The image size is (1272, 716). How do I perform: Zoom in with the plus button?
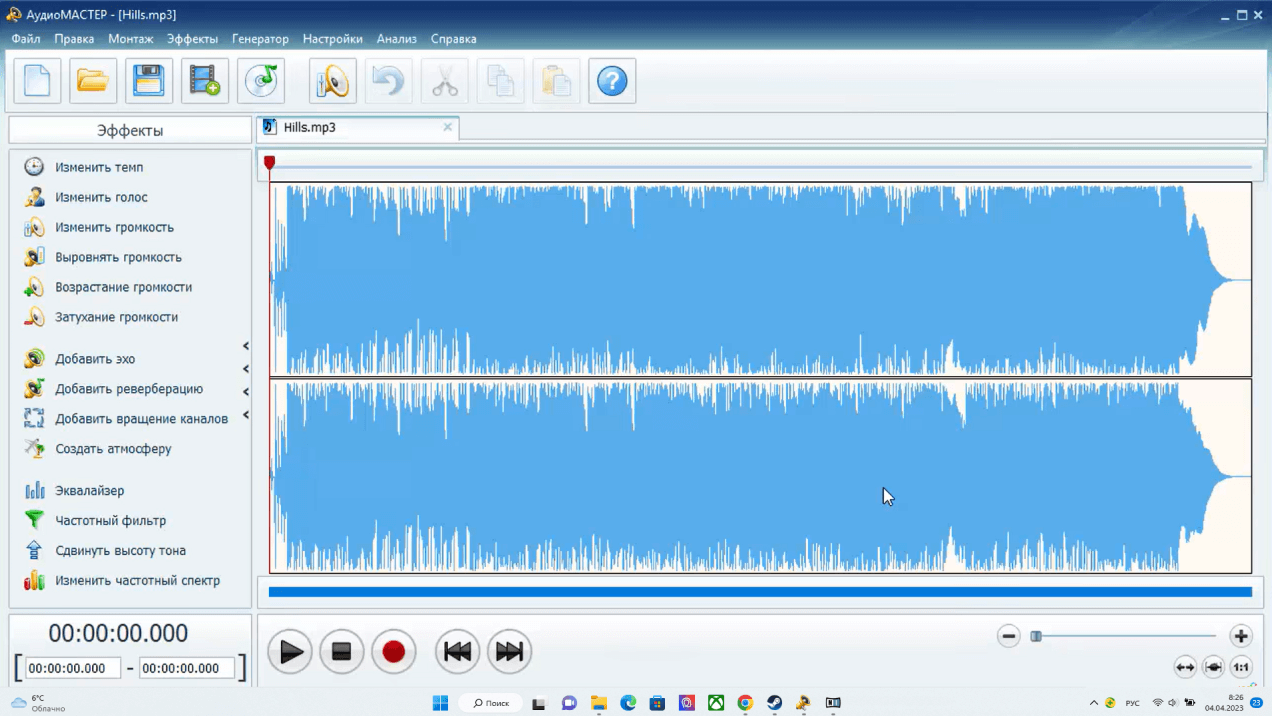(1241, 636)
